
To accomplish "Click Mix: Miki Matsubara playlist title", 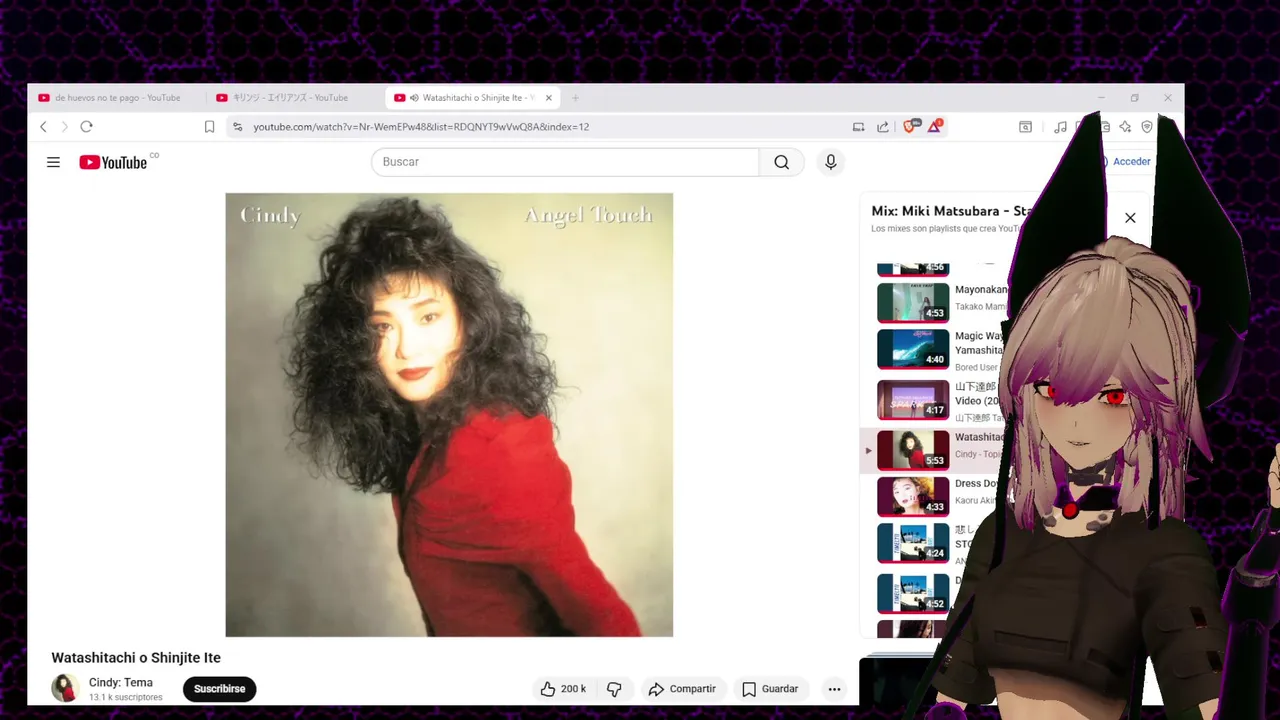I will pyautogui.click(x=951, y=211).
